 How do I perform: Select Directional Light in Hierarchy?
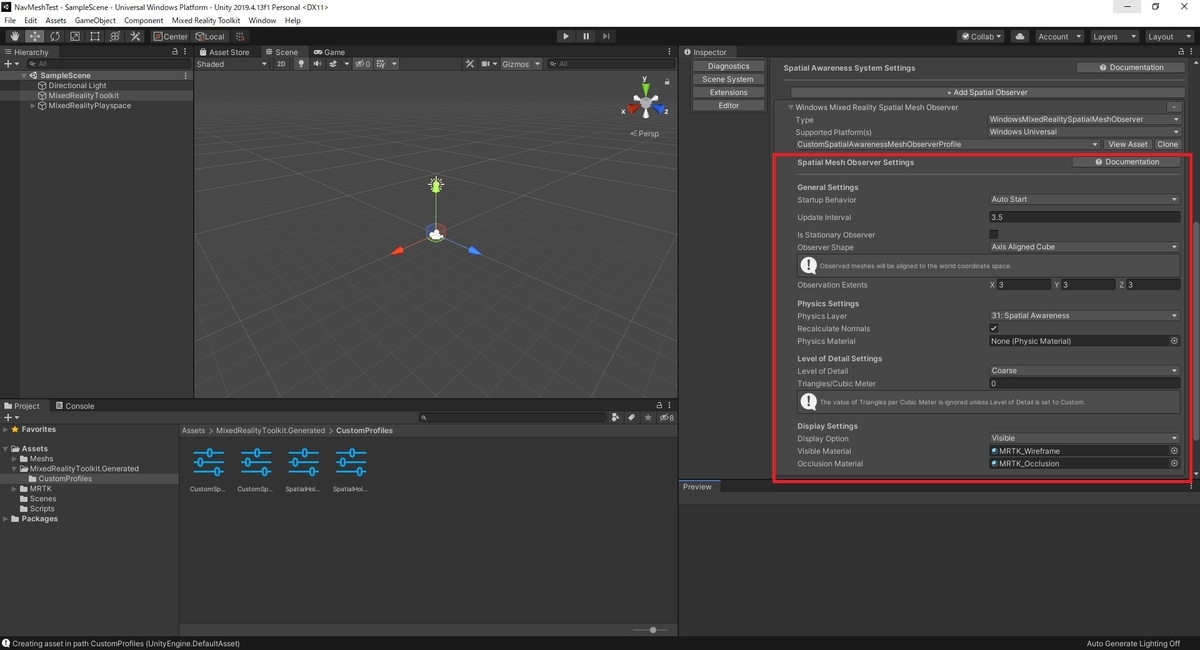coord(77,86)
